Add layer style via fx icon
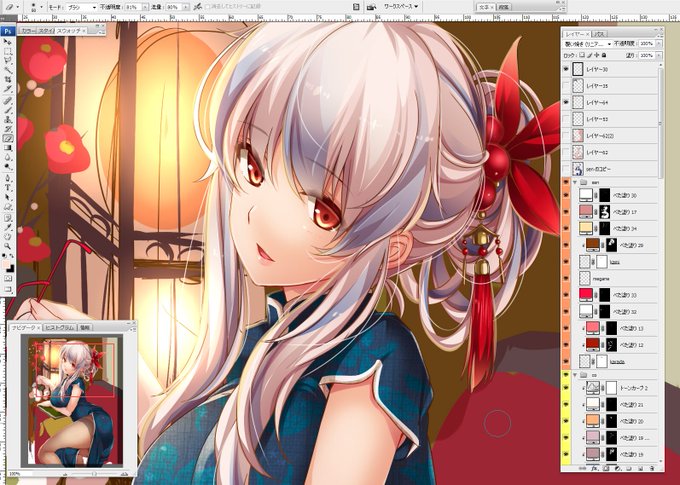This screenshot has width=680, height=485. (x=595, y=469)
